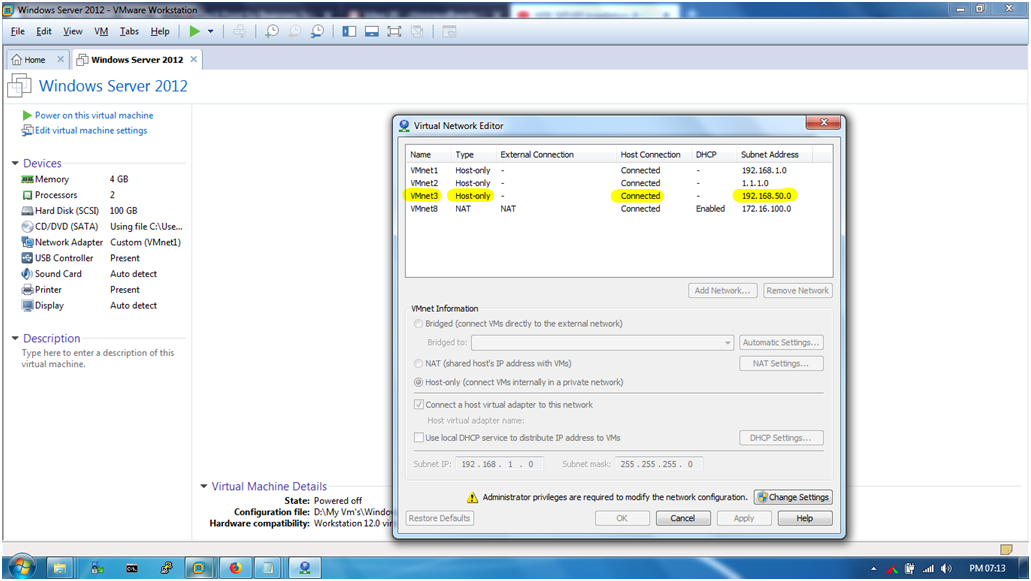Select the Hard Disk (SCSI) device

click(102, 210)
